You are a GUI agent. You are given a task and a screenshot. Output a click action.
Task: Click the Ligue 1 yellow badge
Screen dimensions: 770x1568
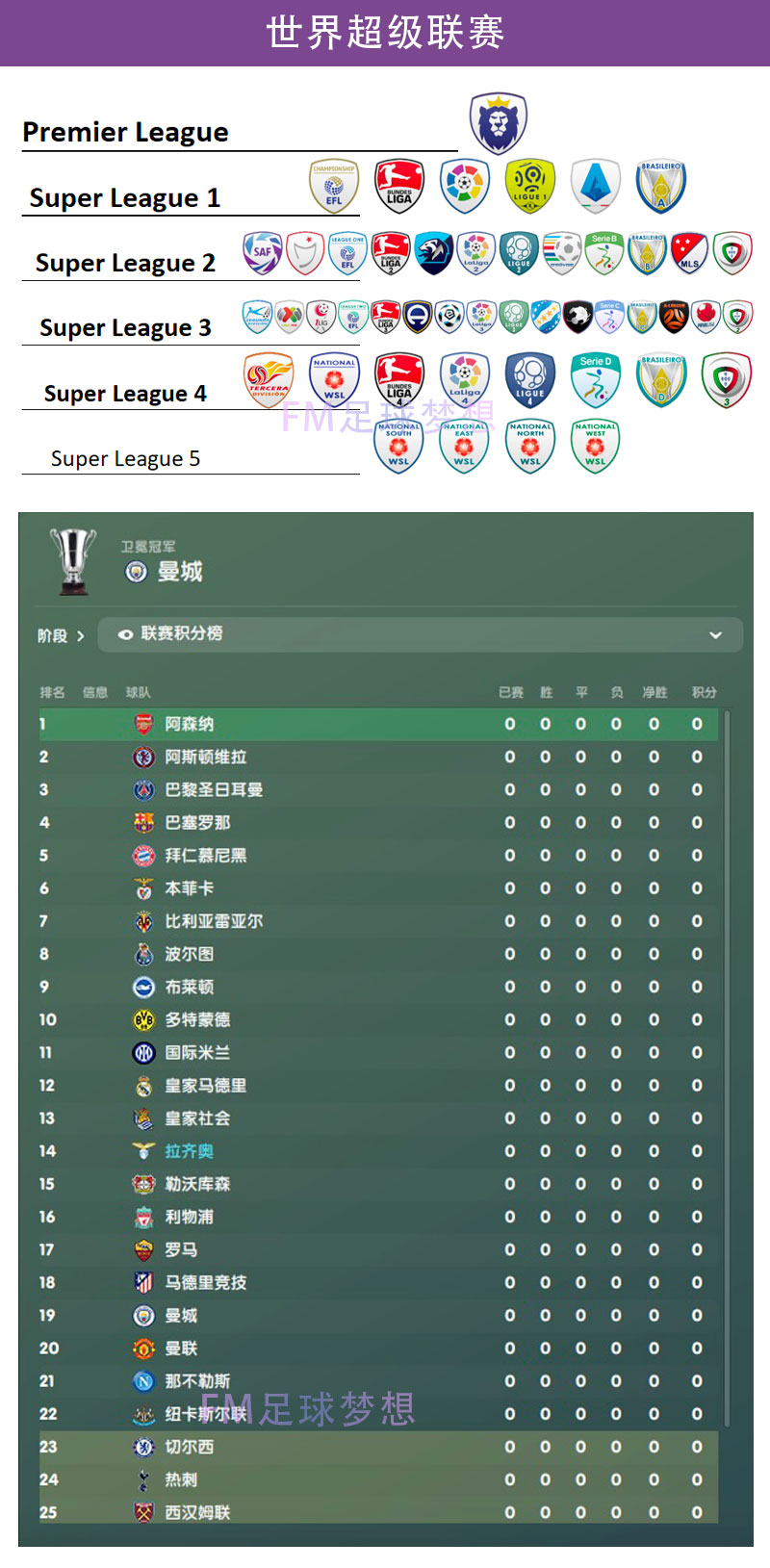tap(530, 186)
